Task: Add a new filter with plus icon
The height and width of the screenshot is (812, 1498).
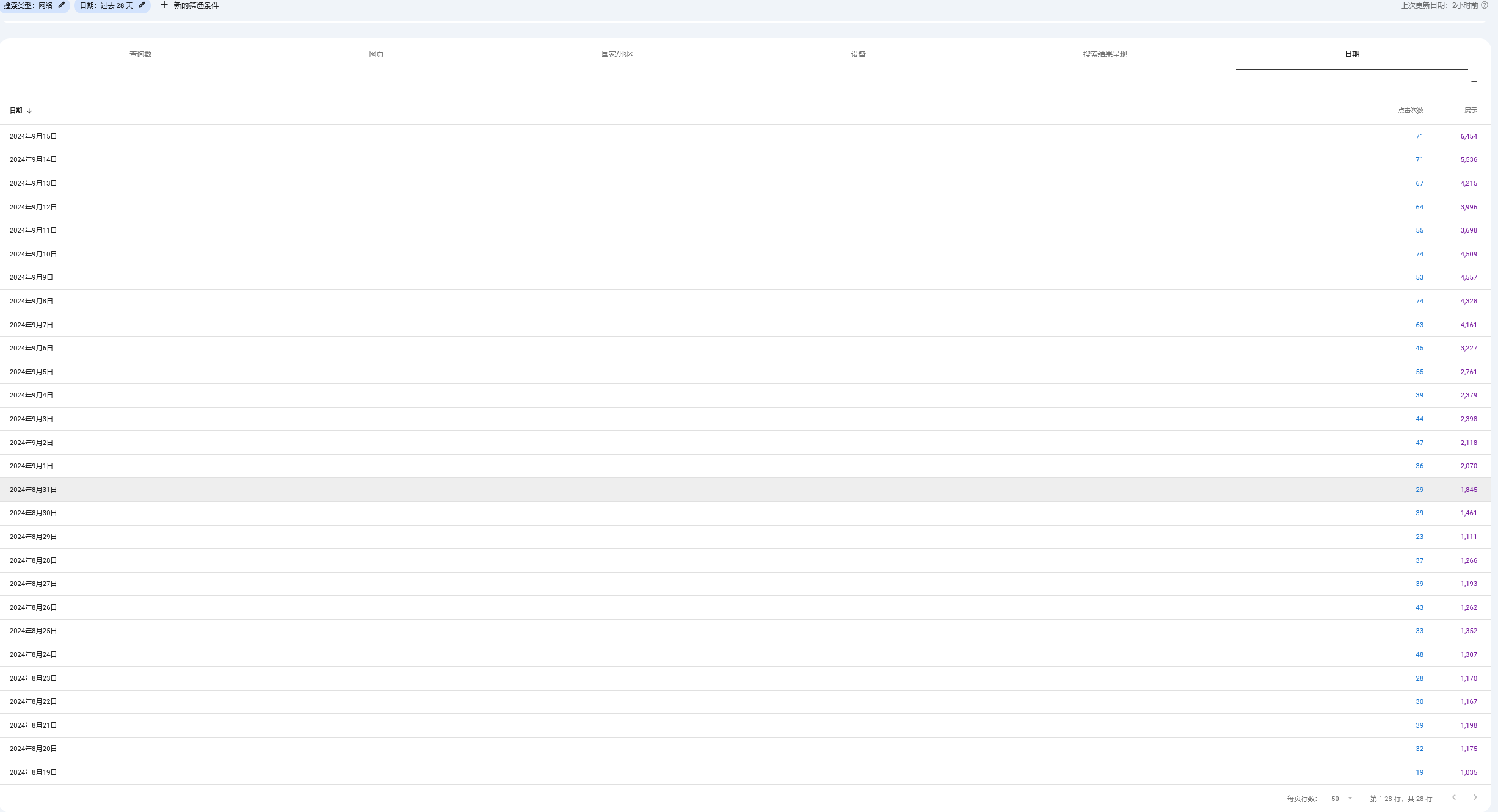Action: (x=164, y=5)
